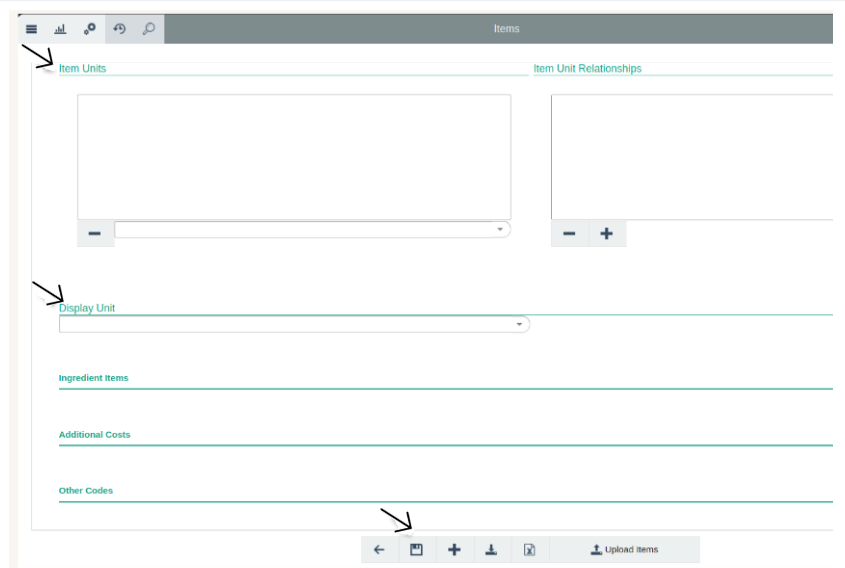Export to Excel spreadsheet icon
The height and width of the screenshot is (568, 845).
click(530, 550)
